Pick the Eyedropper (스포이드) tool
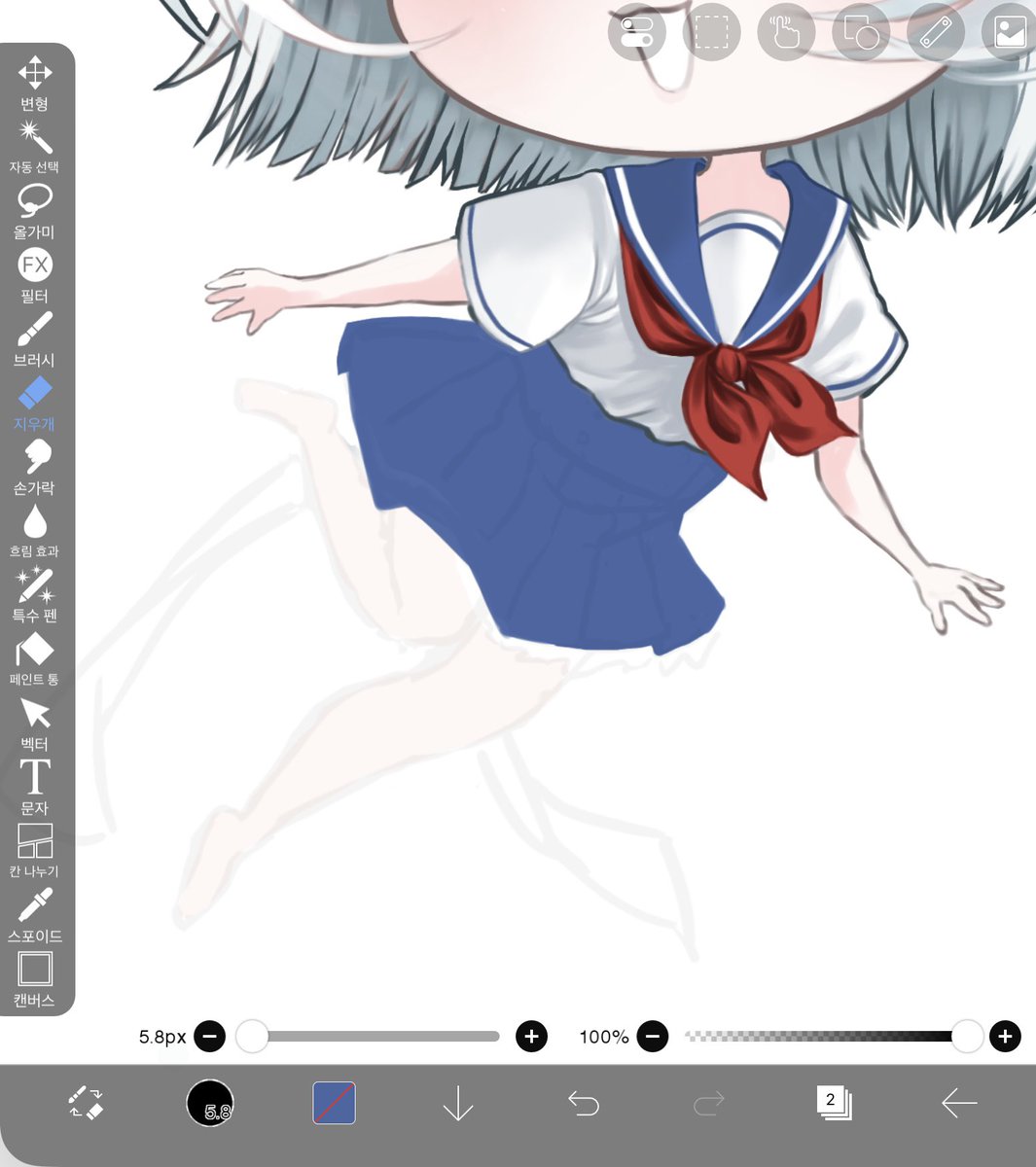The height and width of the screenshot is (1167, 1036). point(35,915)
